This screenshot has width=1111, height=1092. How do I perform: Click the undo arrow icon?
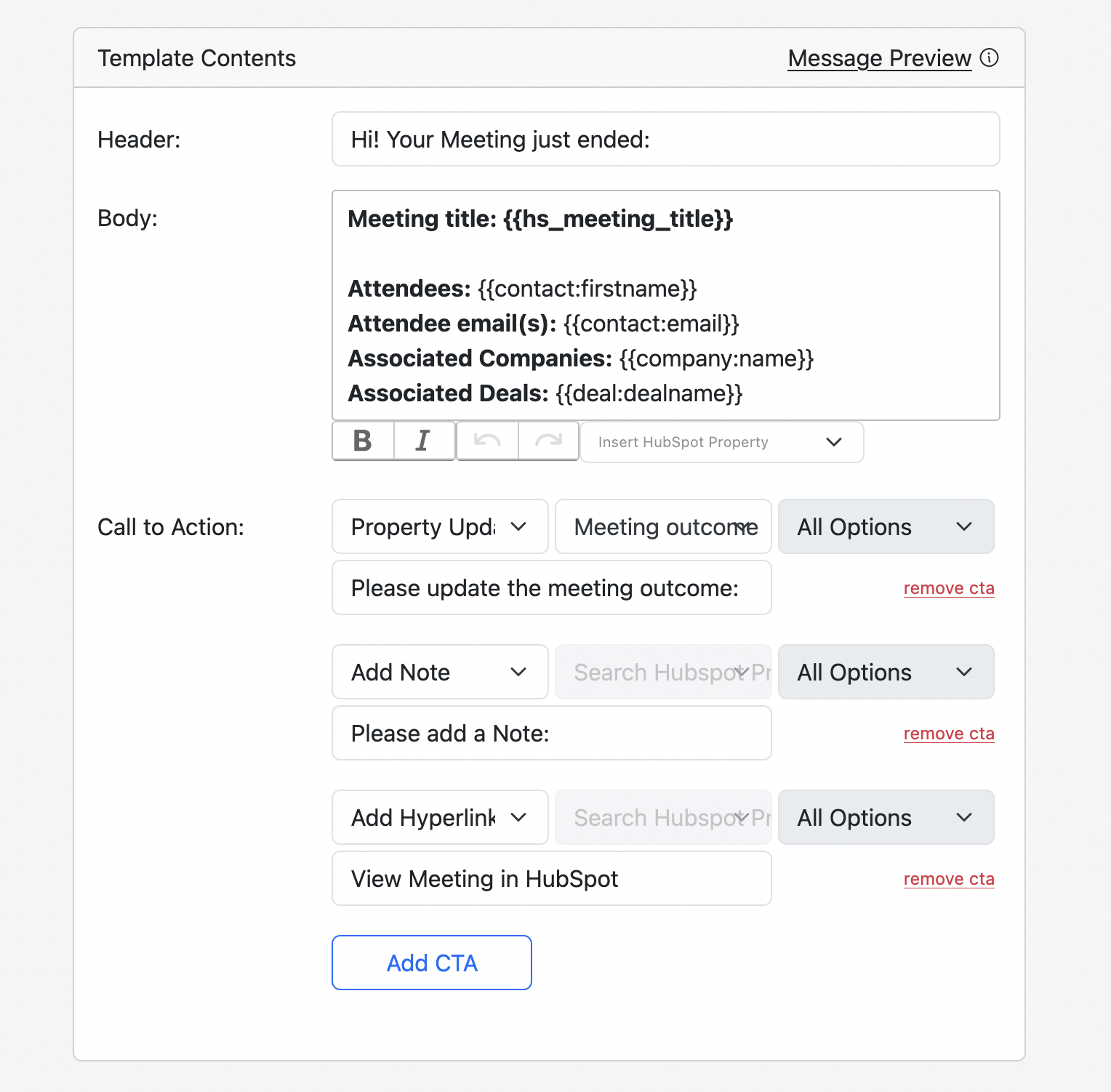point(487,441)
